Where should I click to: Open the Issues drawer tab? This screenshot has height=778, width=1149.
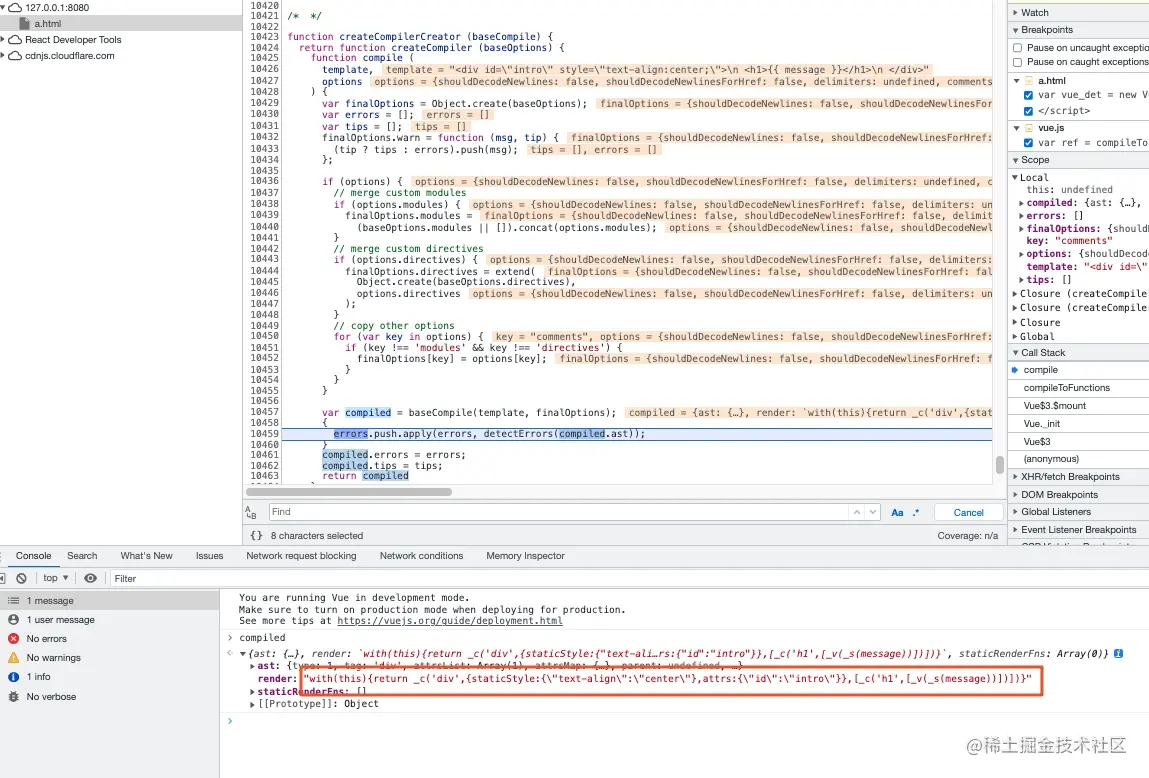(x=210, y=556)
